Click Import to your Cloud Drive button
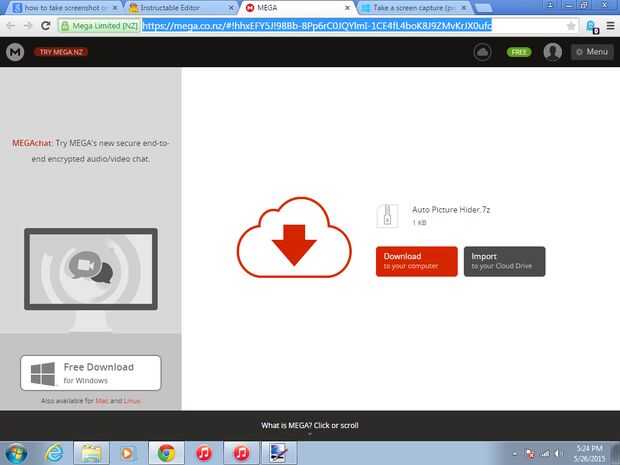Viewport: 620px width, 465px height. click(504, 261)
